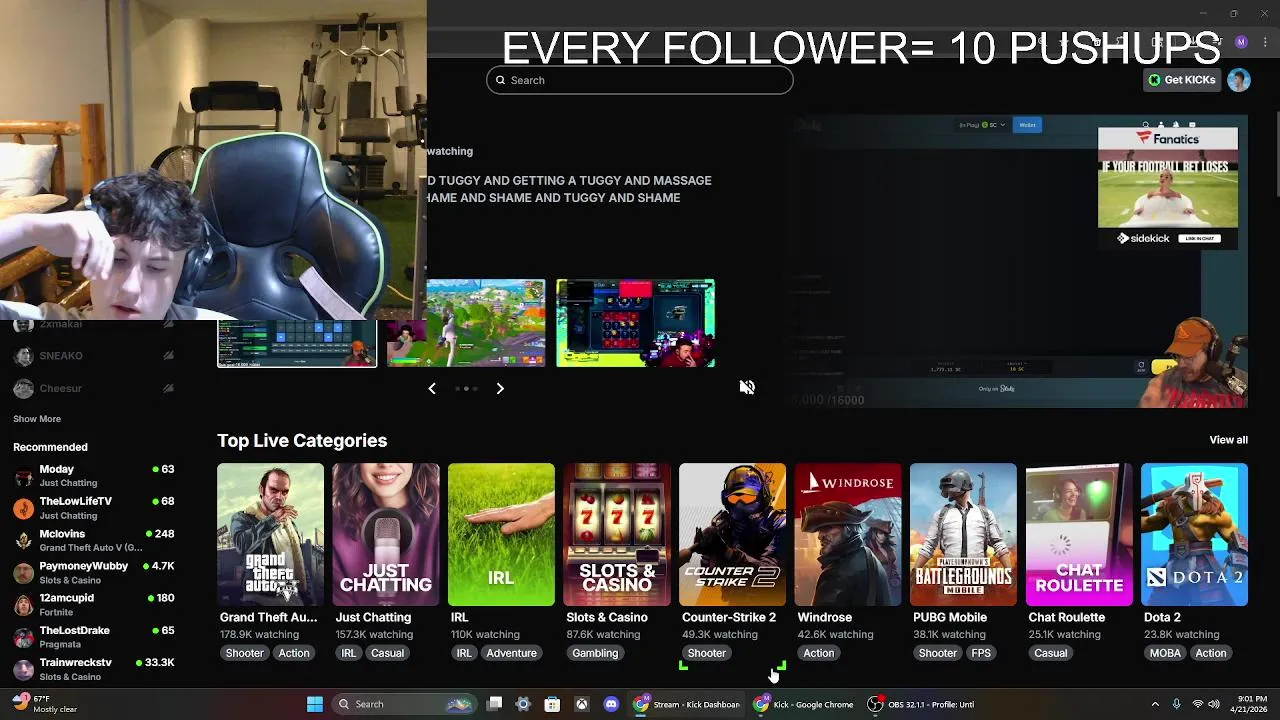The image size is (1280, 720).
Task: Open Trainwreckstv's avatar in the sidebar
Action: coord(23,669)
